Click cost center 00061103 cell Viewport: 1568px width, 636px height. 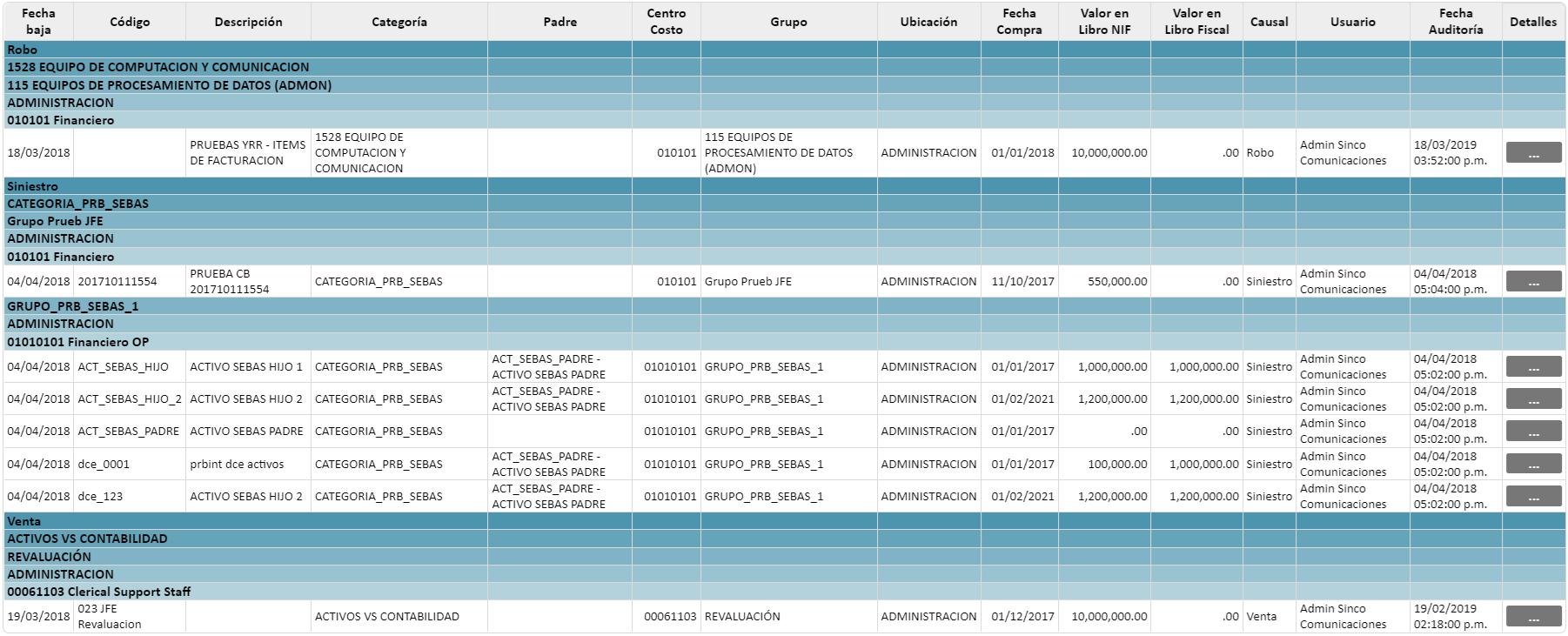click(667, 616)
